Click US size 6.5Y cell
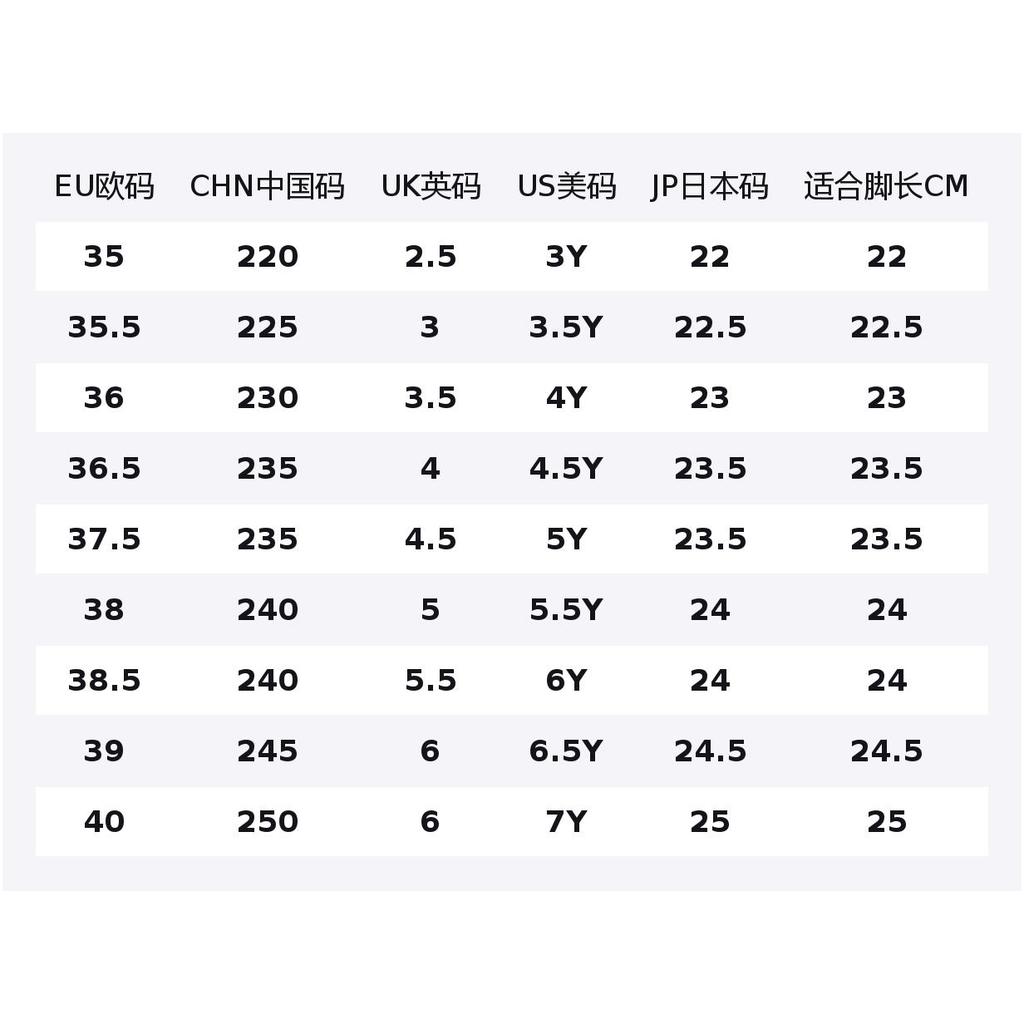 [566, 751]
